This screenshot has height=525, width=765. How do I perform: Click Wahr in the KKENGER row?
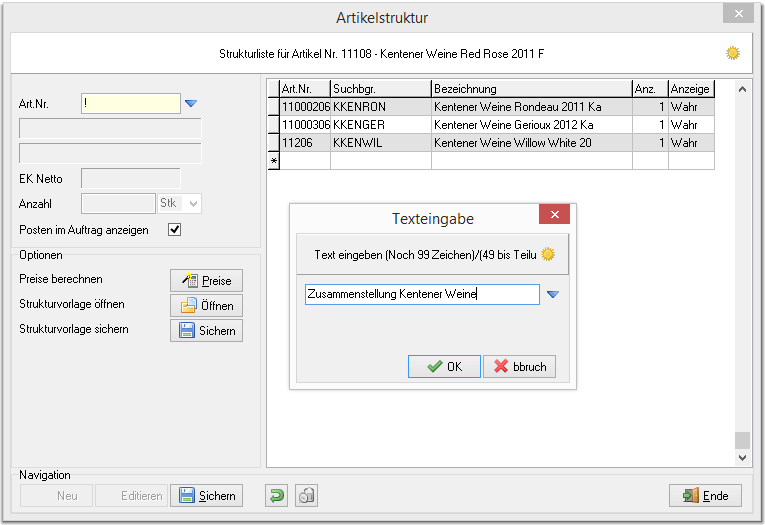tap(691, 125)
